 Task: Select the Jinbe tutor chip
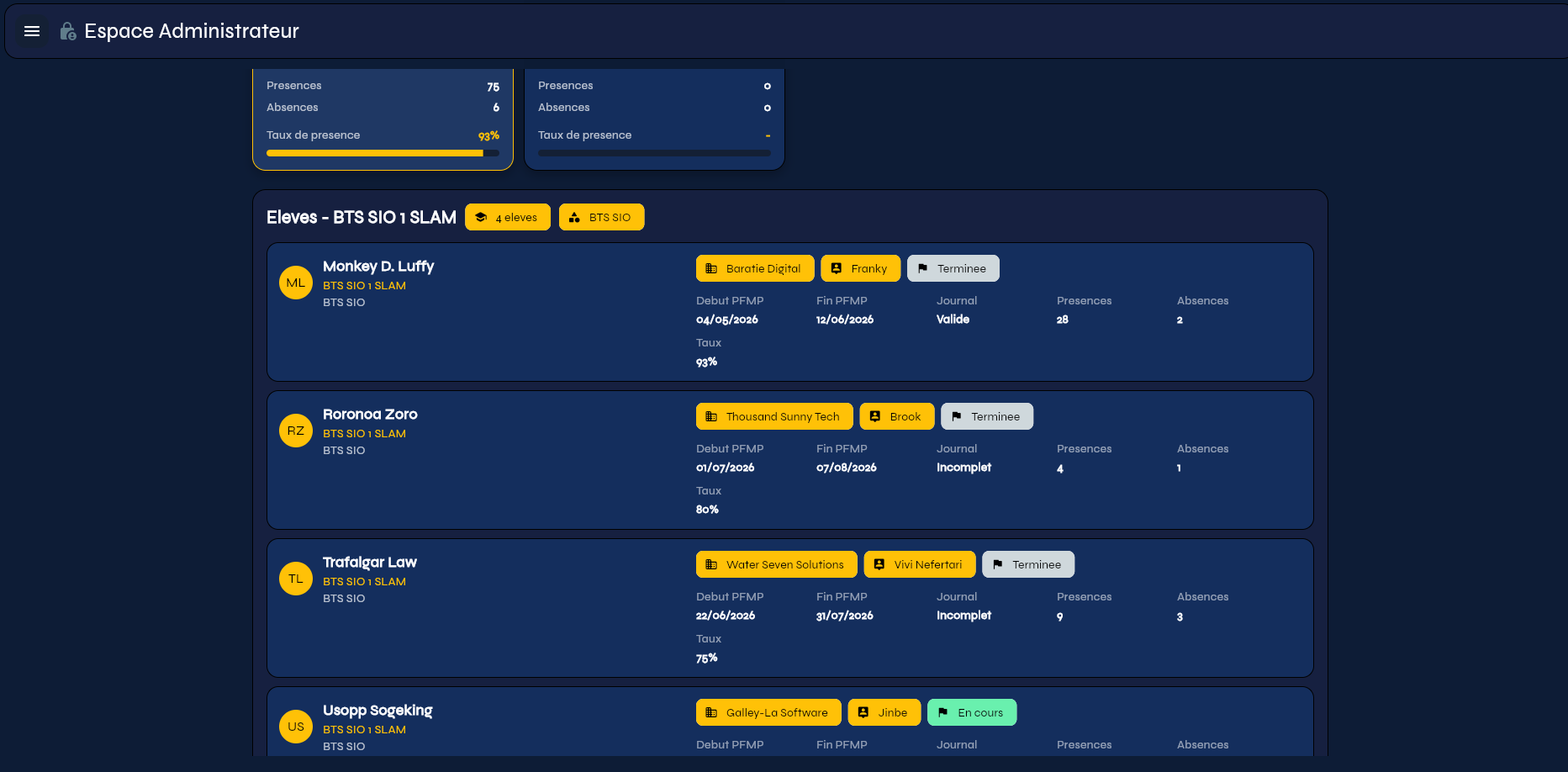tap(884, 712)
